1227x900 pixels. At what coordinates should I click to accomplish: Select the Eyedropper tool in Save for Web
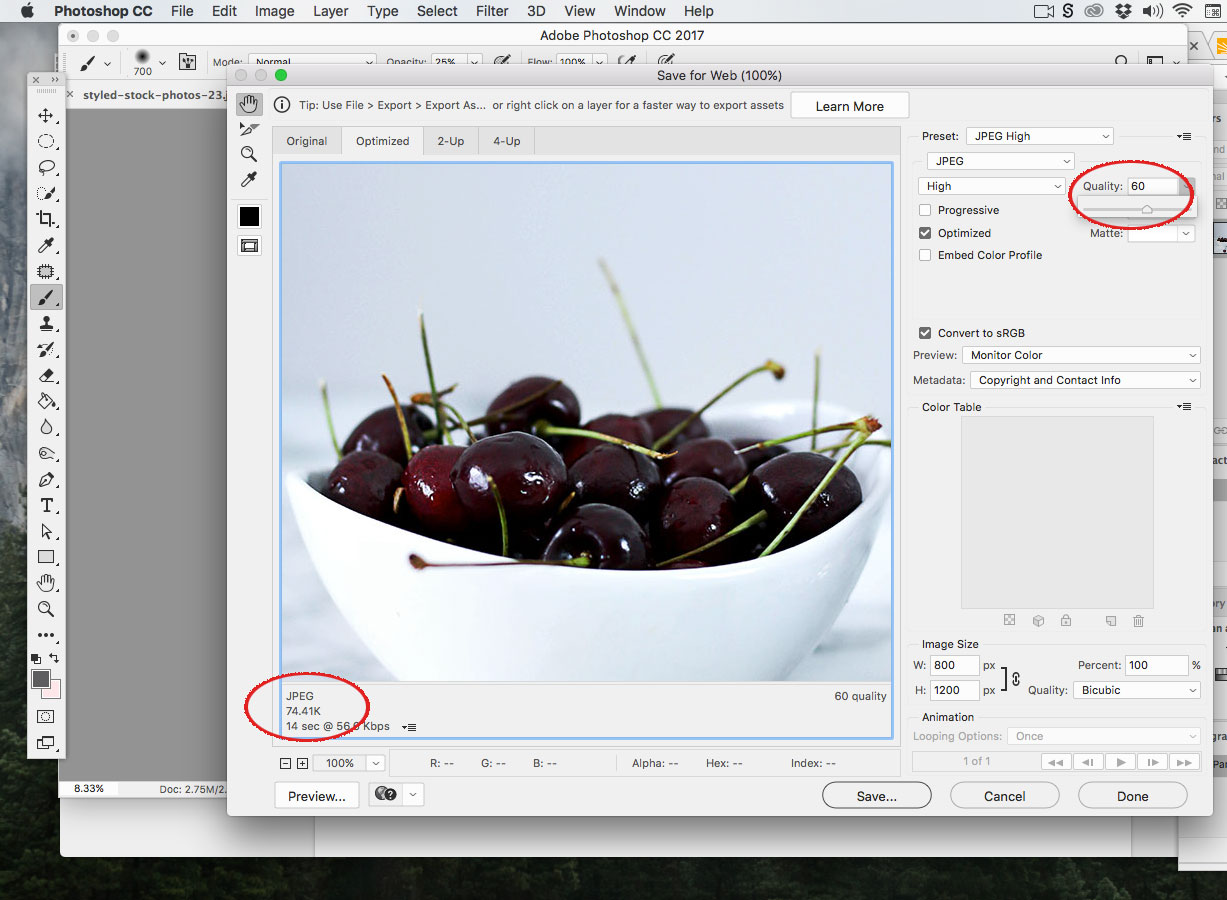tap(249, 180)
